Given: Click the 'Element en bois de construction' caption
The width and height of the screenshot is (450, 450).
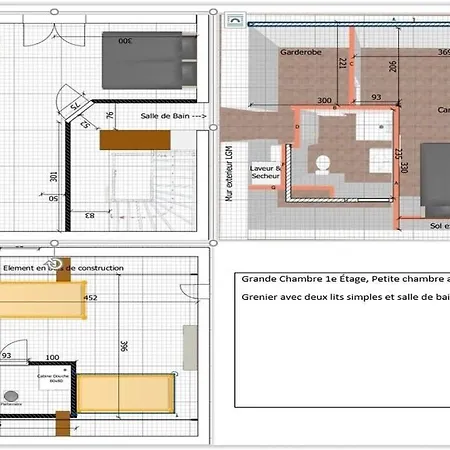Looking at the screenshot, I should (63, 268).
